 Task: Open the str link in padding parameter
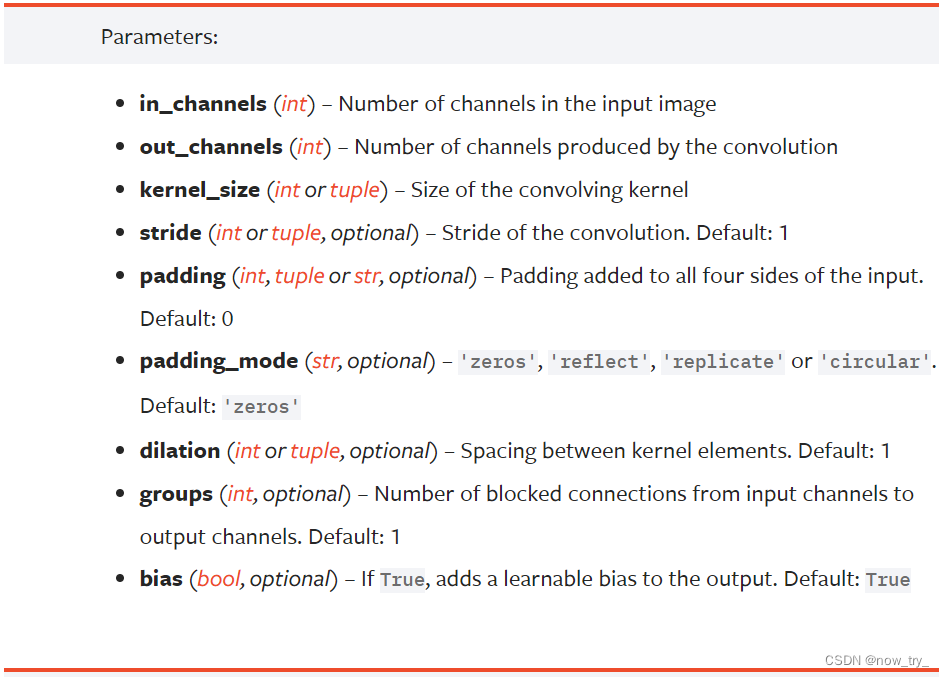coord(367,276)
